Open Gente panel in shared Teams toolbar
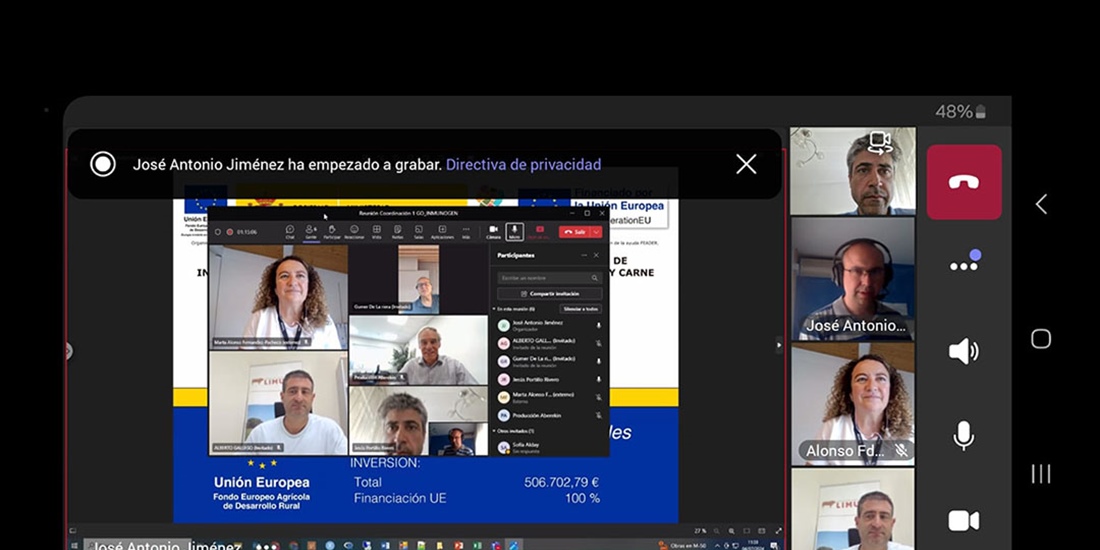 pyautogui.click(x=310, y=232)
